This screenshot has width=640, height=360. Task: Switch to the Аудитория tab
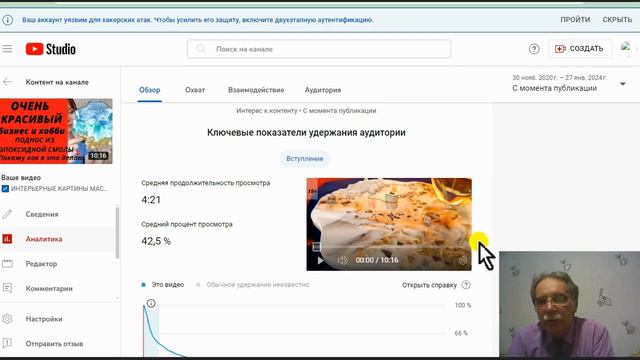323,90
